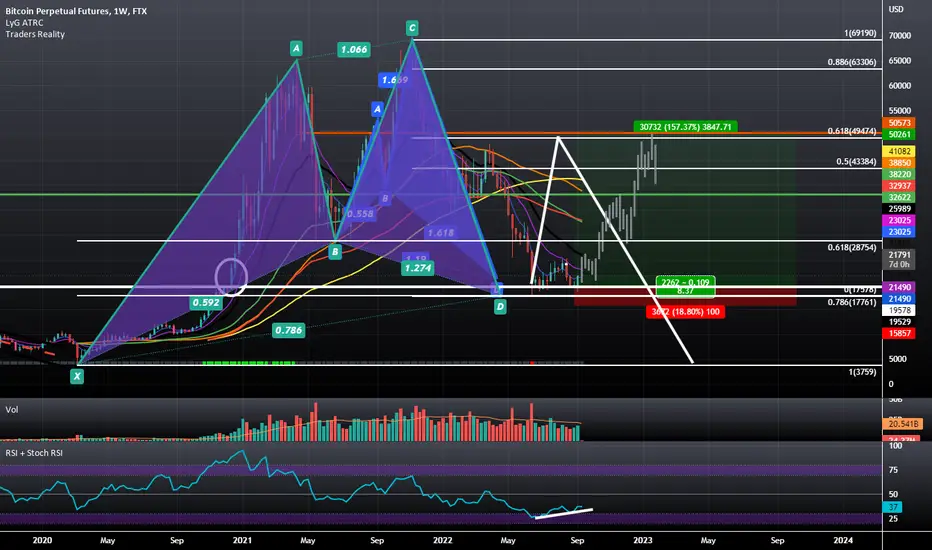The image size is (932, 550).
Task: Click the orange 38850 price tag
Action: [x=899, y=163]
